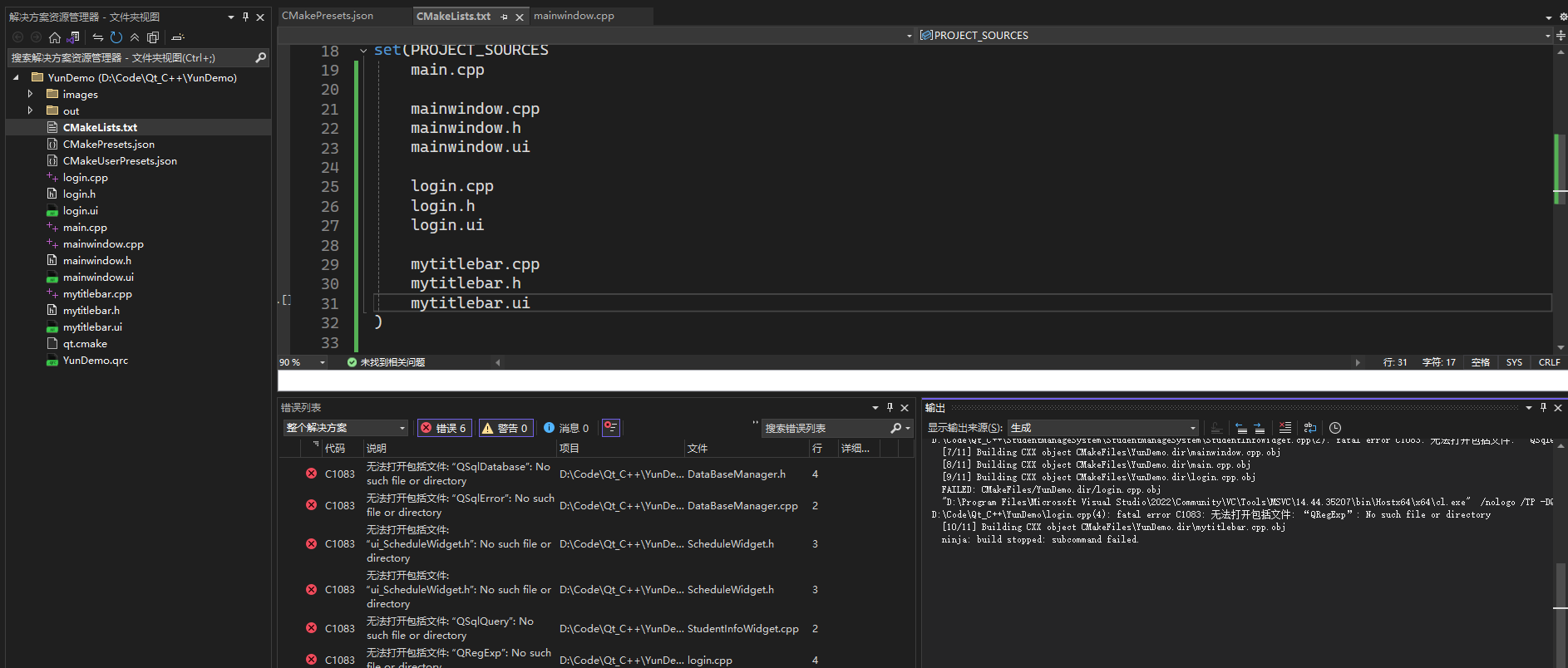Click the CRLF line ending indicator
Viewport: 1568px width, 668px height.
(1549, 362)
